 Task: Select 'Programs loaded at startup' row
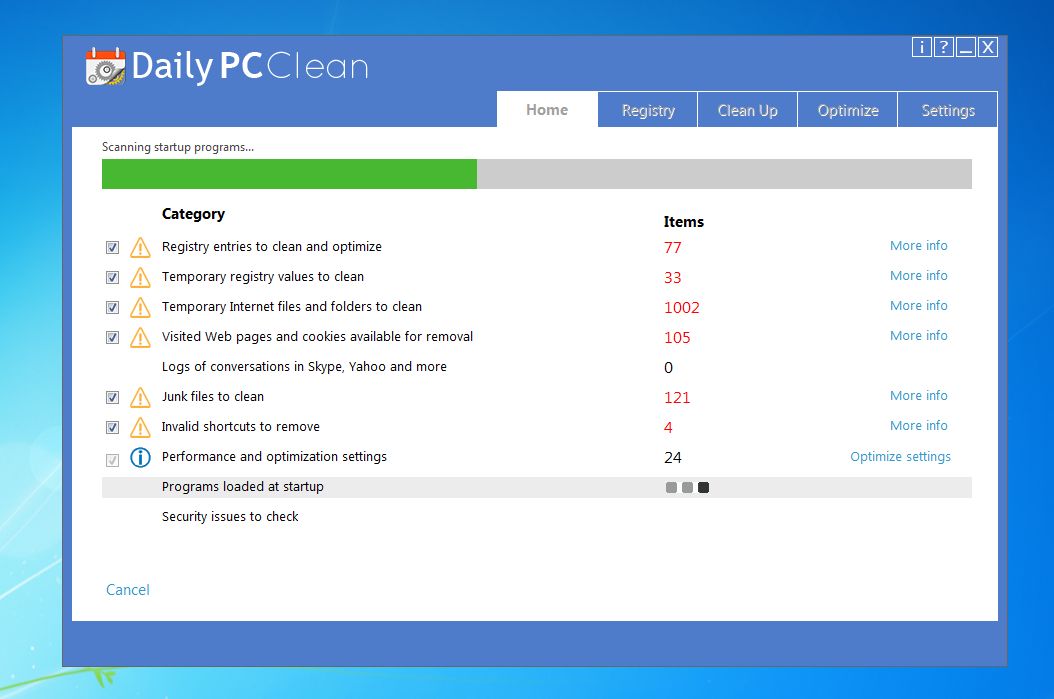coord(536,487)
